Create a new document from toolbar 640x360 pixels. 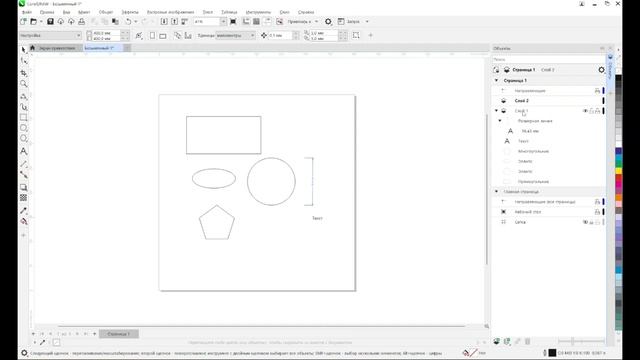24,21
